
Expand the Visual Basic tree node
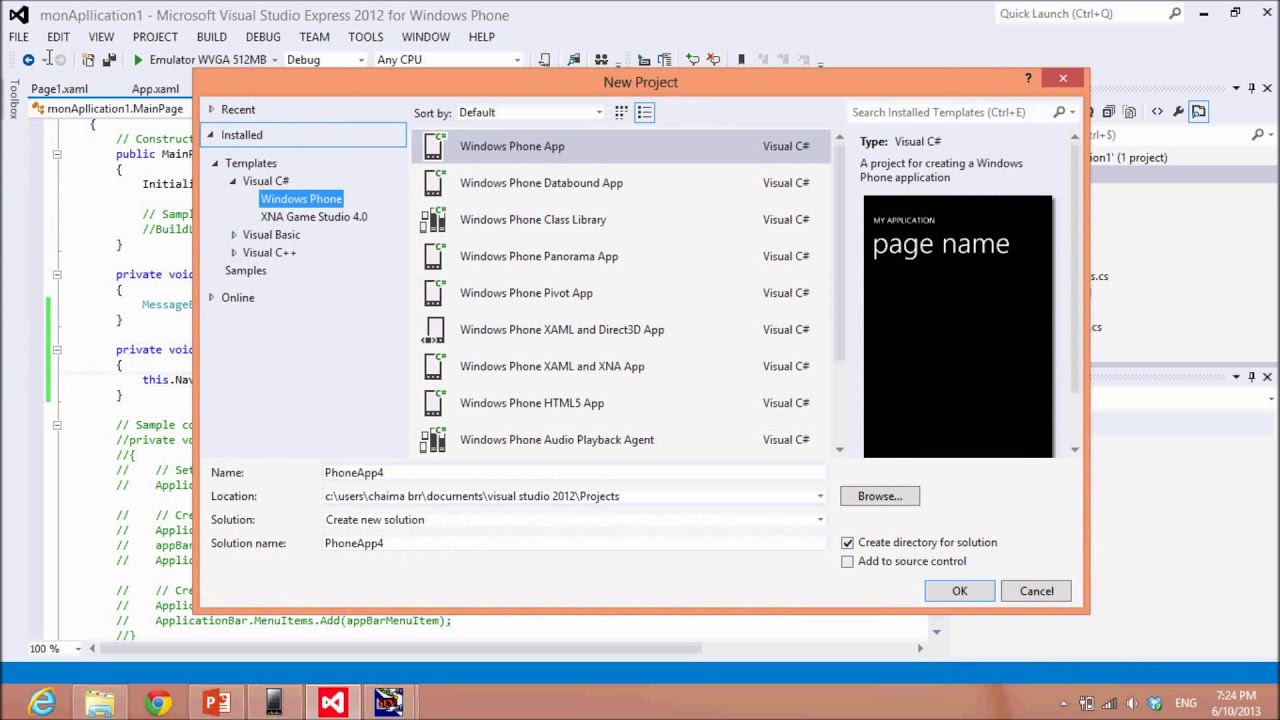pyautogui.click(x=234, y=235)
